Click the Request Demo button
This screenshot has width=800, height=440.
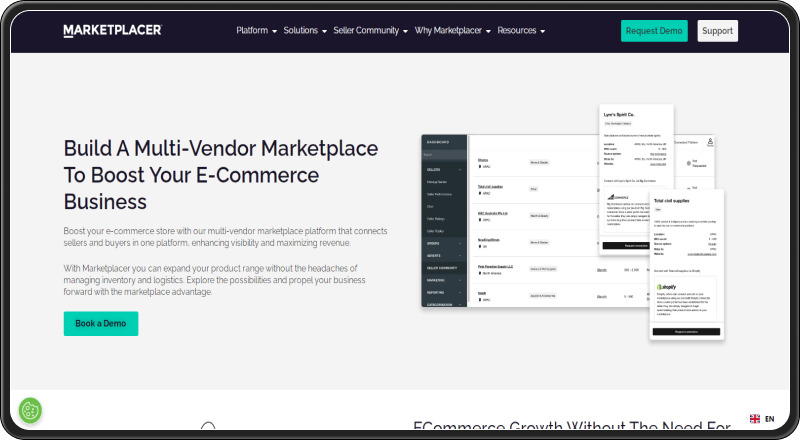coord(654,31)
